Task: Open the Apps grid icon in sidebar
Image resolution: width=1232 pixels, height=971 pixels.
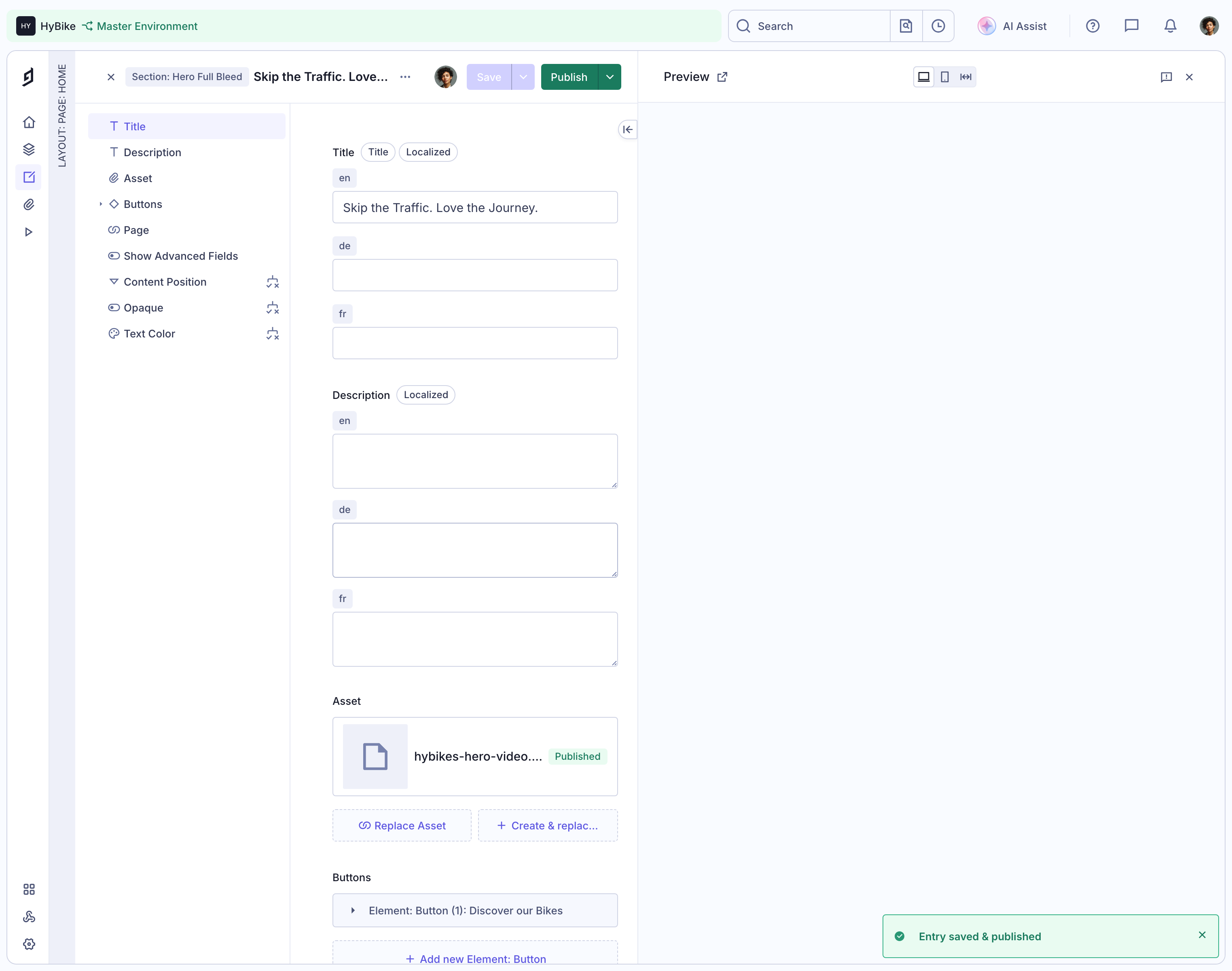Action: (29, 889)
